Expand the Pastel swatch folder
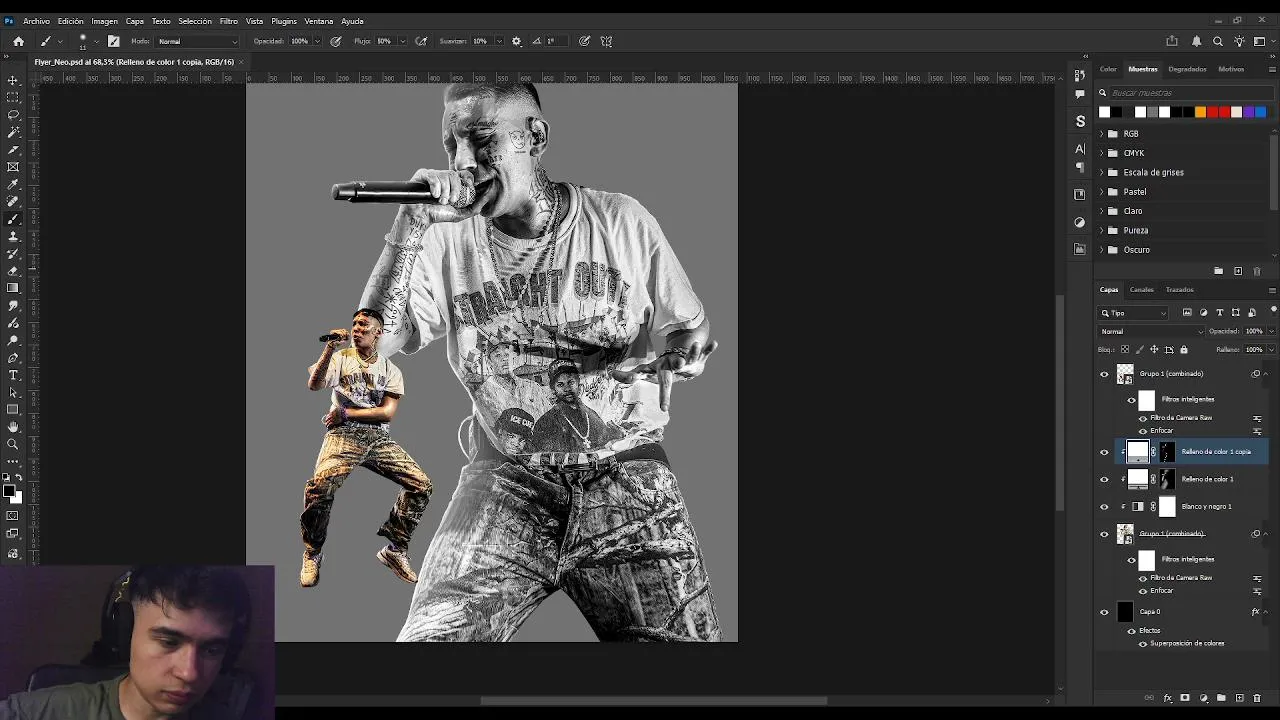The image size is (1280, 720). [x=1102, y=192]
